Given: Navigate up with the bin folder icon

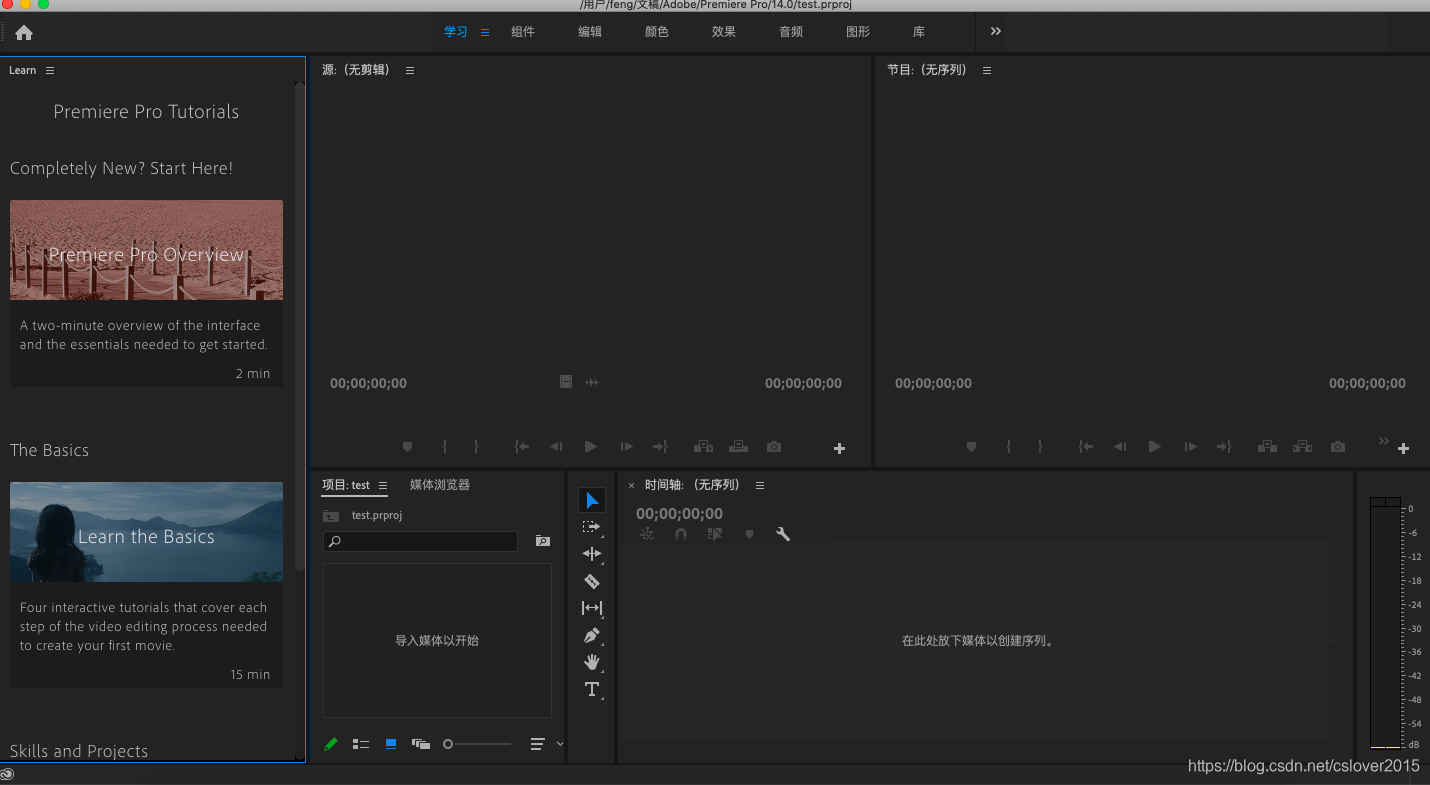Looking at the screenshot, I should [331, 515].
